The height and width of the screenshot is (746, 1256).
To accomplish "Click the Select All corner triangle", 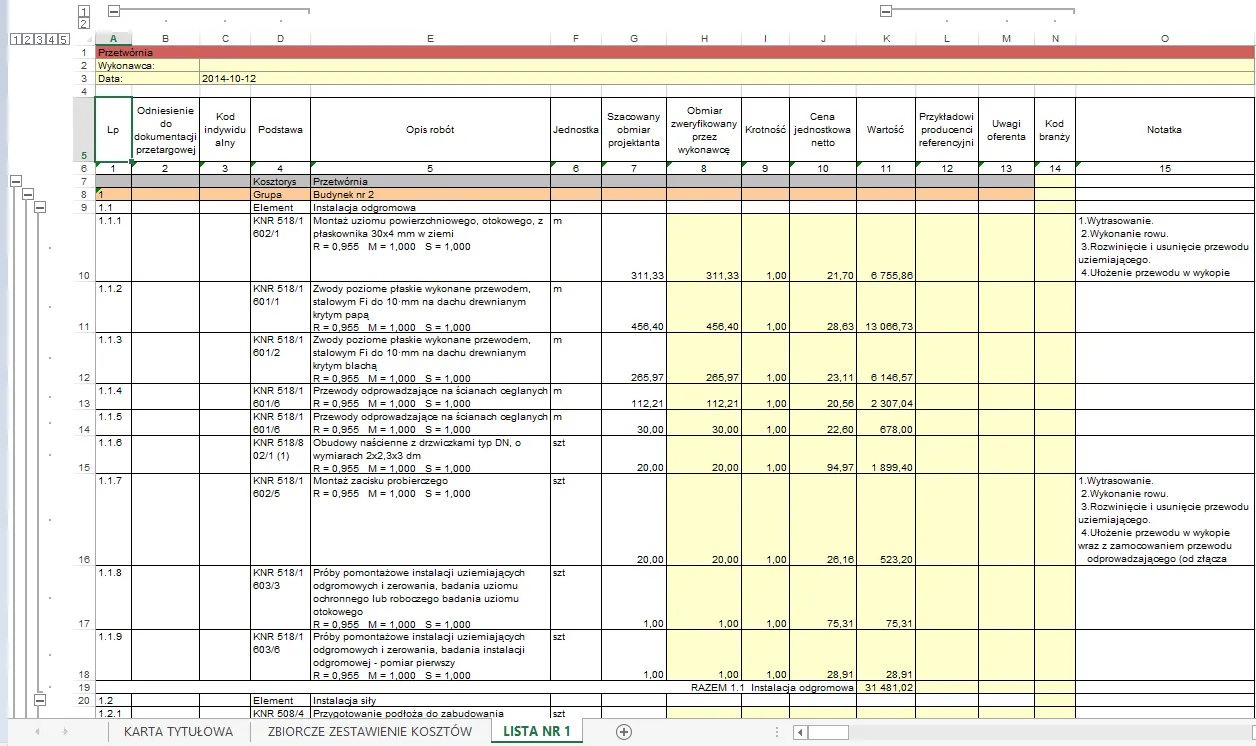I will pos(84,39).
